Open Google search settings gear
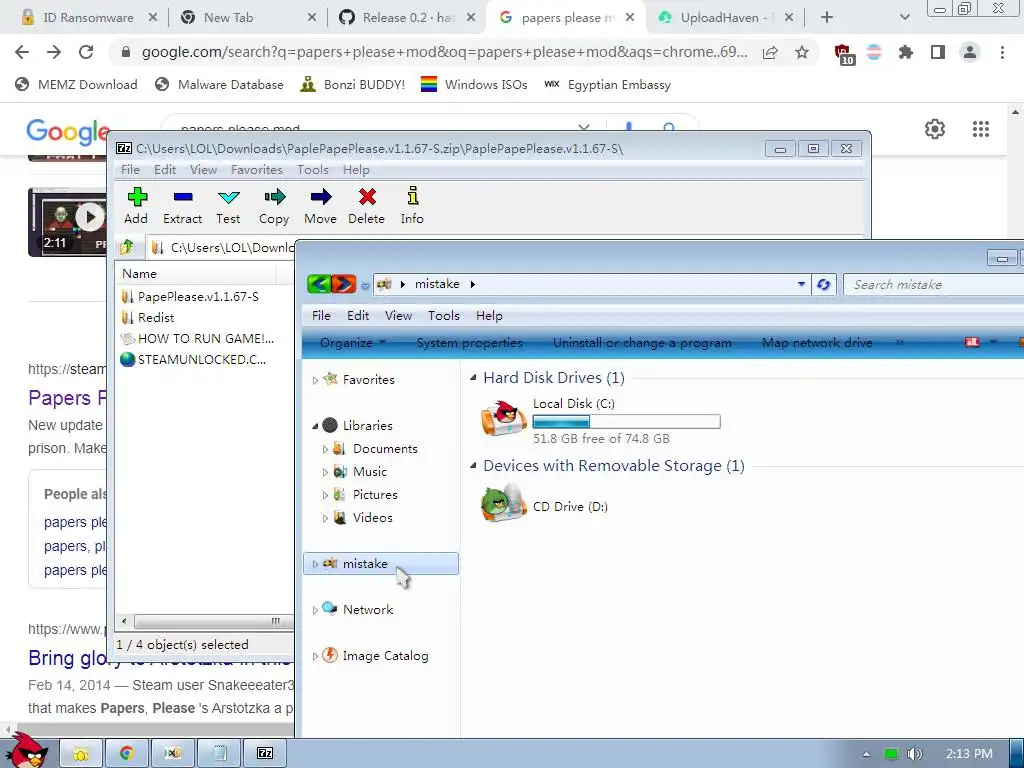 point(935,129)
